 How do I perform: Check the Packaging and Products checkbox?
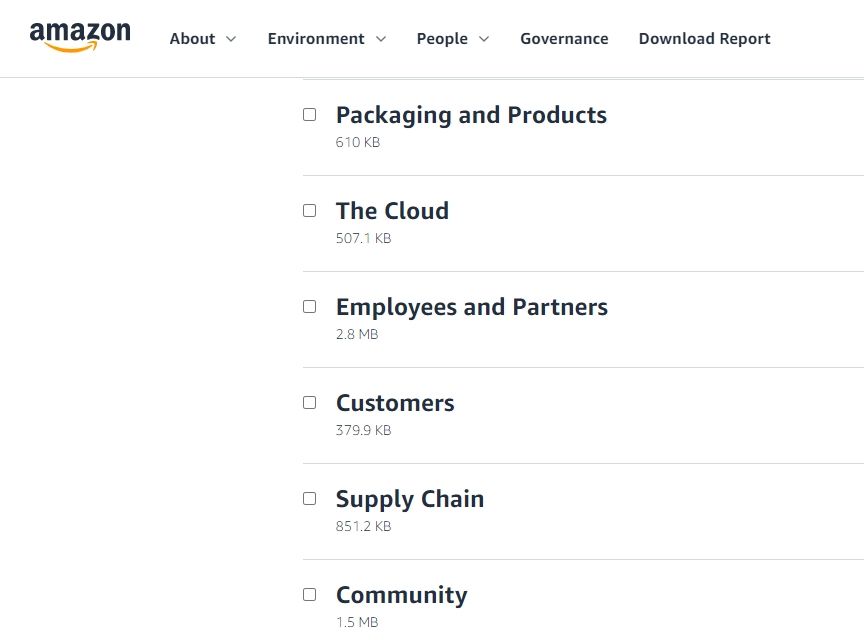[310, 115]
